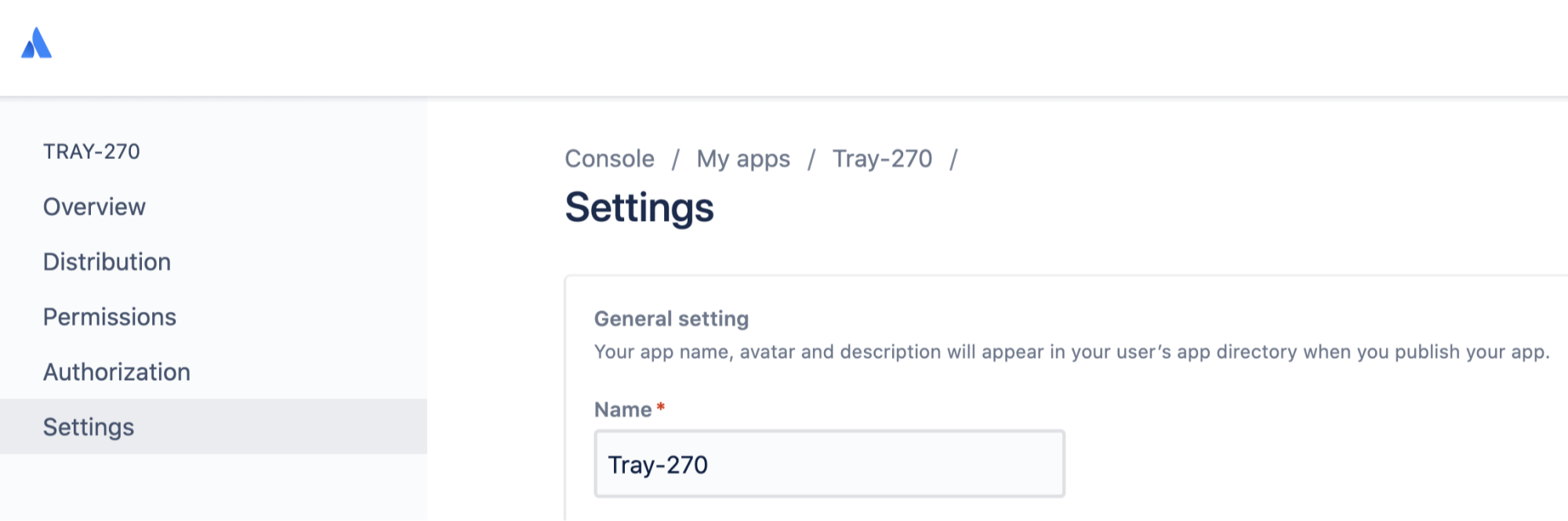Click the trailing slash after Tray-270 breadcrumb

tap(953, 160)
